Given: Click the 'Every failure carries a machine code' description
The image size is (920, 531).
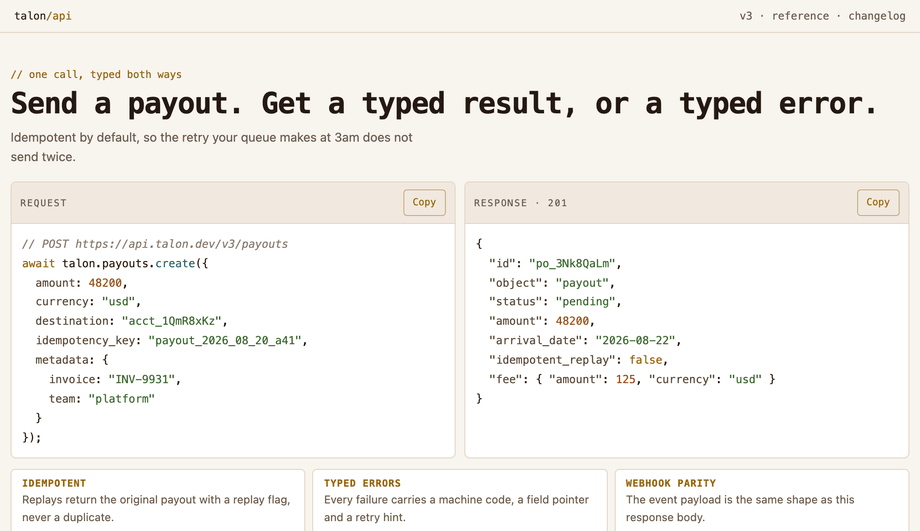Looking at the screenshot, I should coord(456,509).
